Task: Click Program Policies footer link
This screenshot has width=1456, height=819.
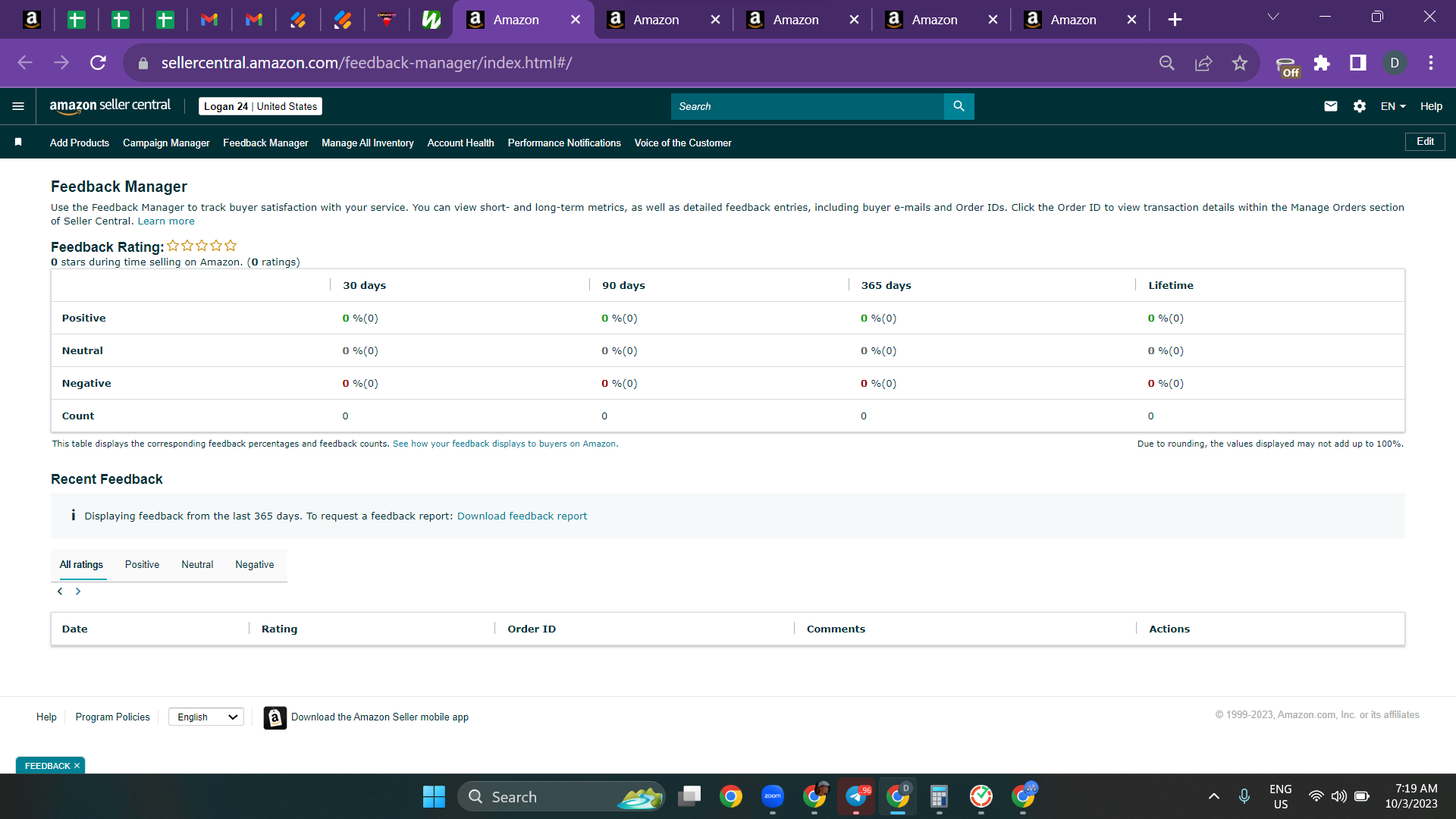Action: point(112,717)
